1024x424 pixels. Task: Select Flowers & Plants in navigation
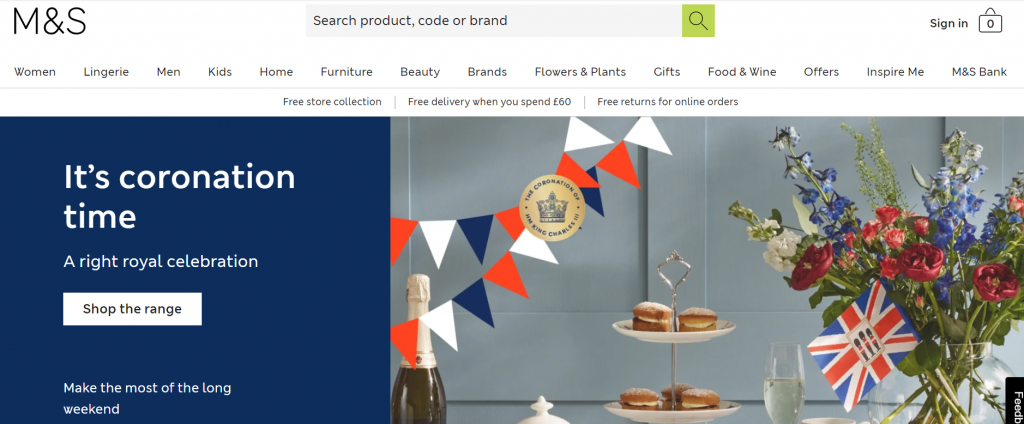[x=580, y=72]
